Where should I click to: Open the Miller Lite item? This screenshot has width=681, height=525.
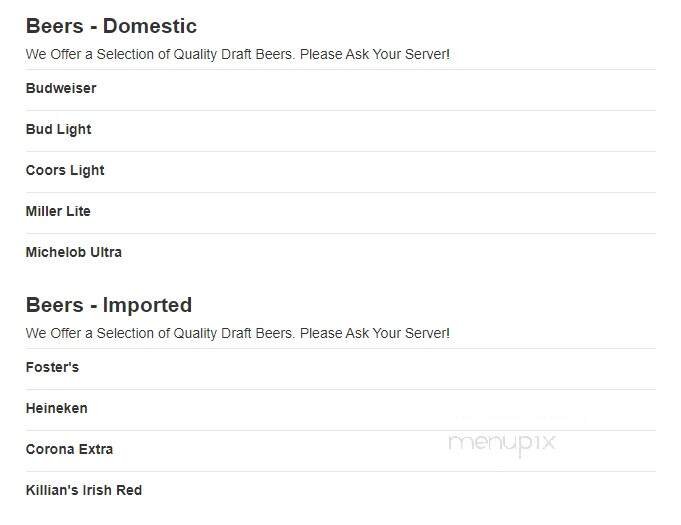click(x=58, y=211)
